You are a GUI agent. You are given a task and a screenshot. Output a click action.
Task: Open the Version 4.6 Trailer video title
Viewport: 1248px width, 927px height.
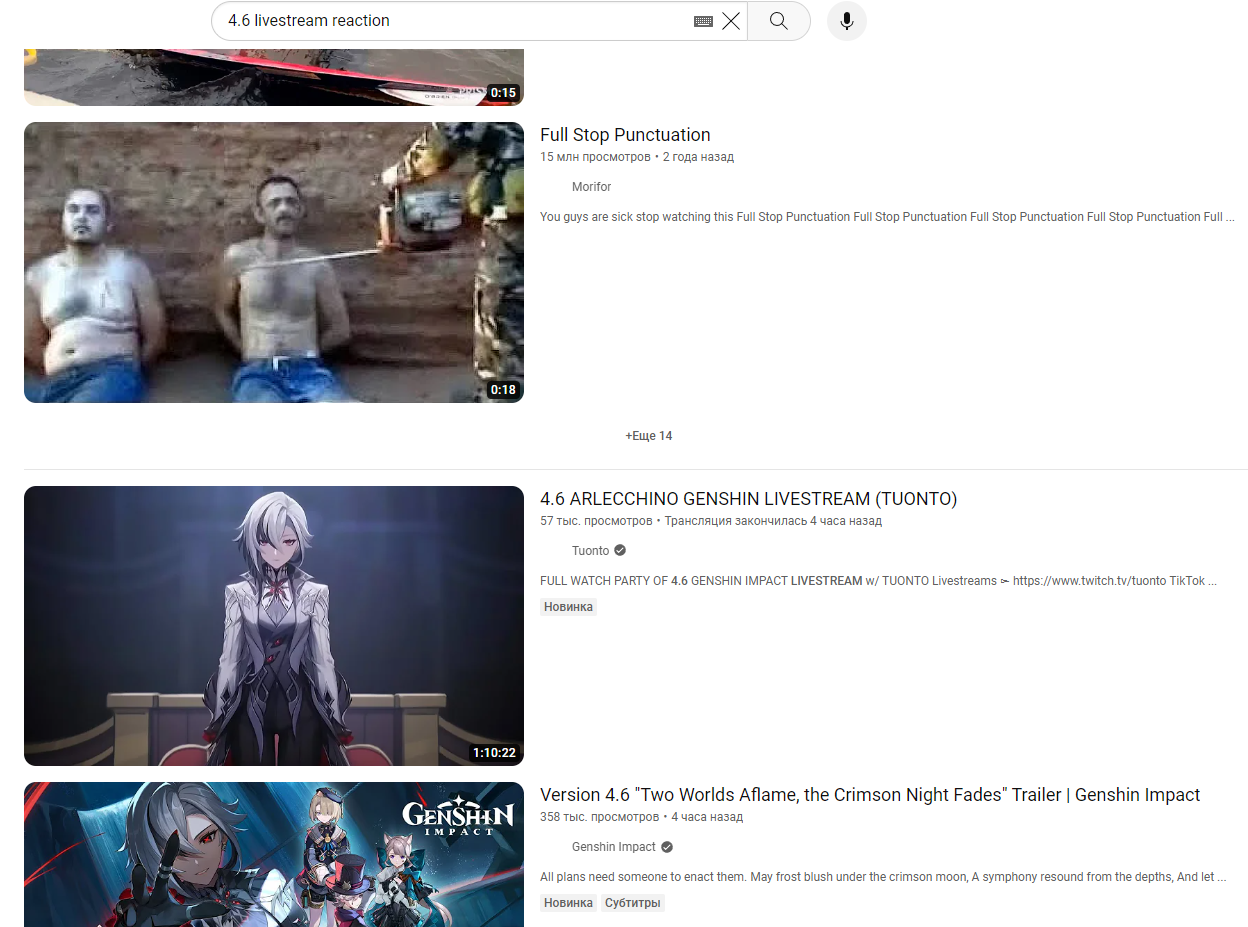click(870, 795)
